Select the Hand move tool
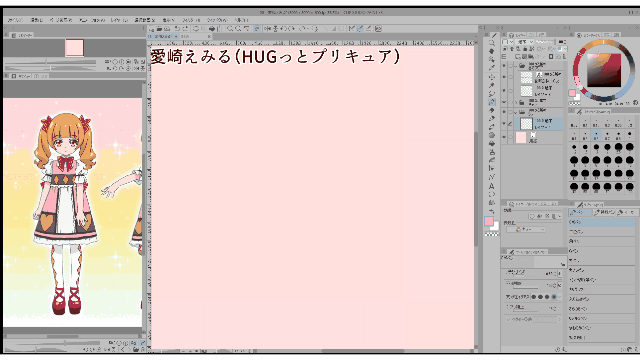 492,51
